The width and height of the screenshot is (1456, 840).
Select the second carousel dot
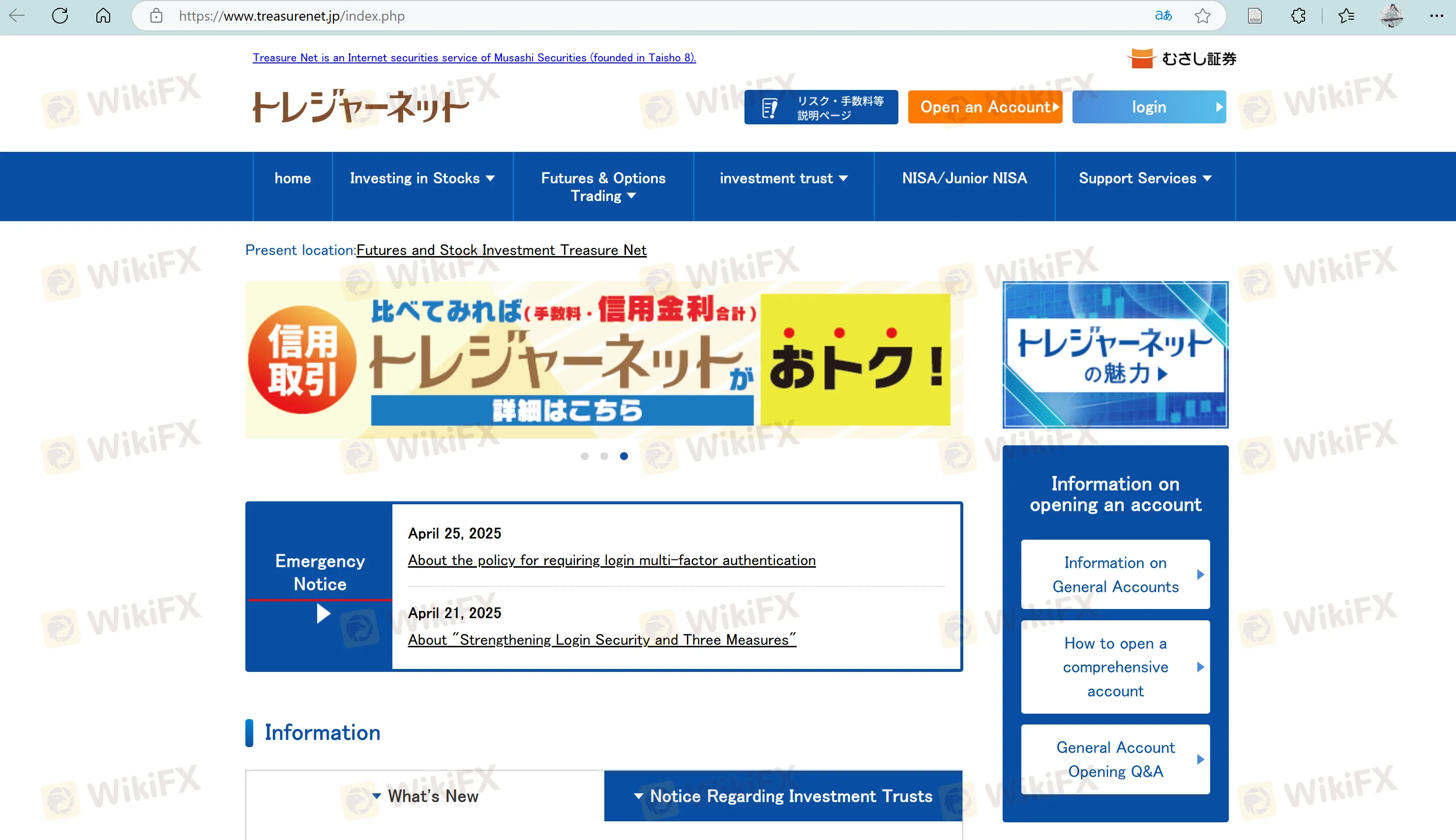point(604,456)
